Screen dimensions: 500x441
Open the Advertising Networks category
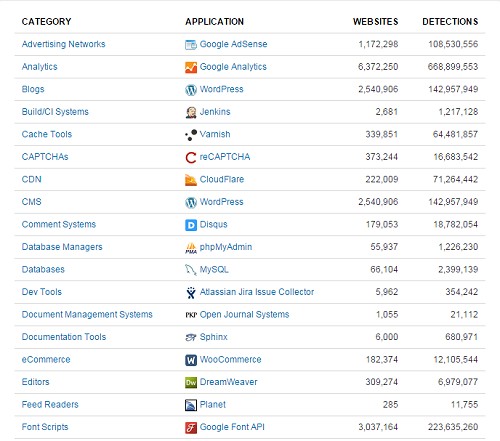tap(63, 44)
